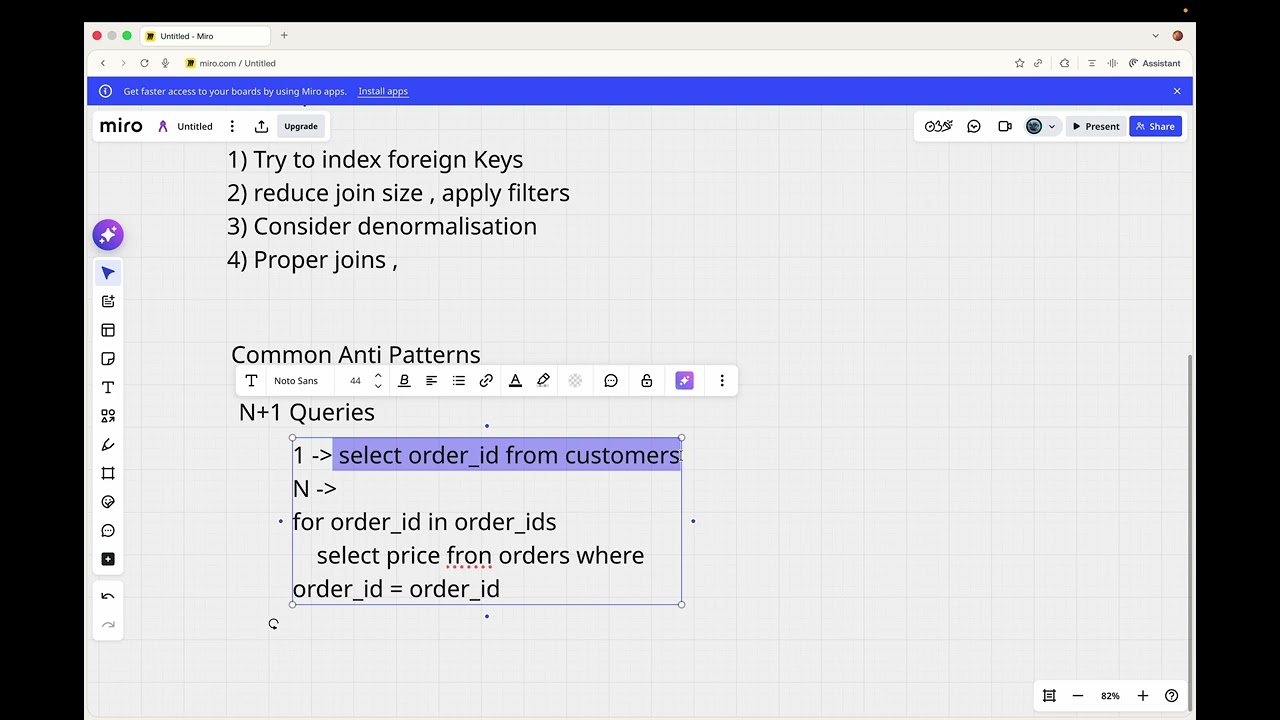
Task: Select the Comment tool in left toolbar
Action: coord(108,531)
